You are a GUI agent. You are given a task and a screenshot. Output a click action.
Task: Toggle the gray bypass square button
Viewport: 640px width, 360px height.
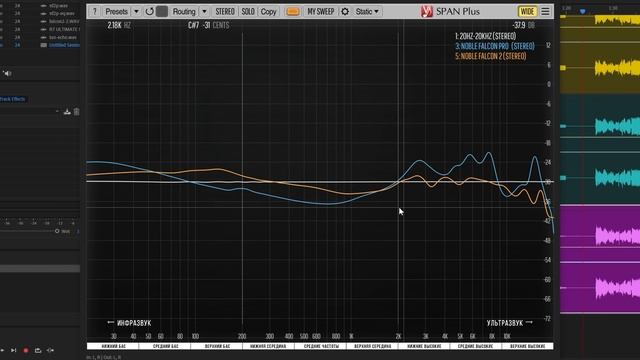coord(162,11)
